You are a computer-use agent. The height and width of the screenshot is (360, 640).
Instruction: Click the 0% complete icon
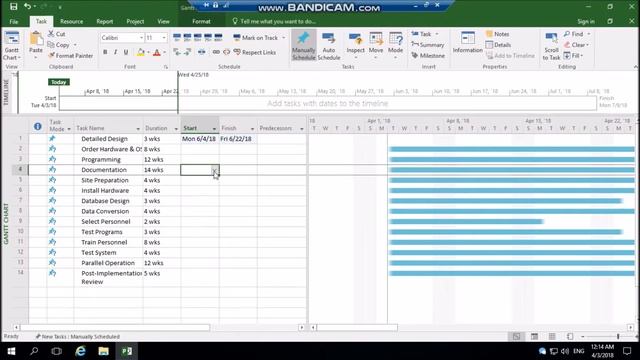tap(177, 38)
